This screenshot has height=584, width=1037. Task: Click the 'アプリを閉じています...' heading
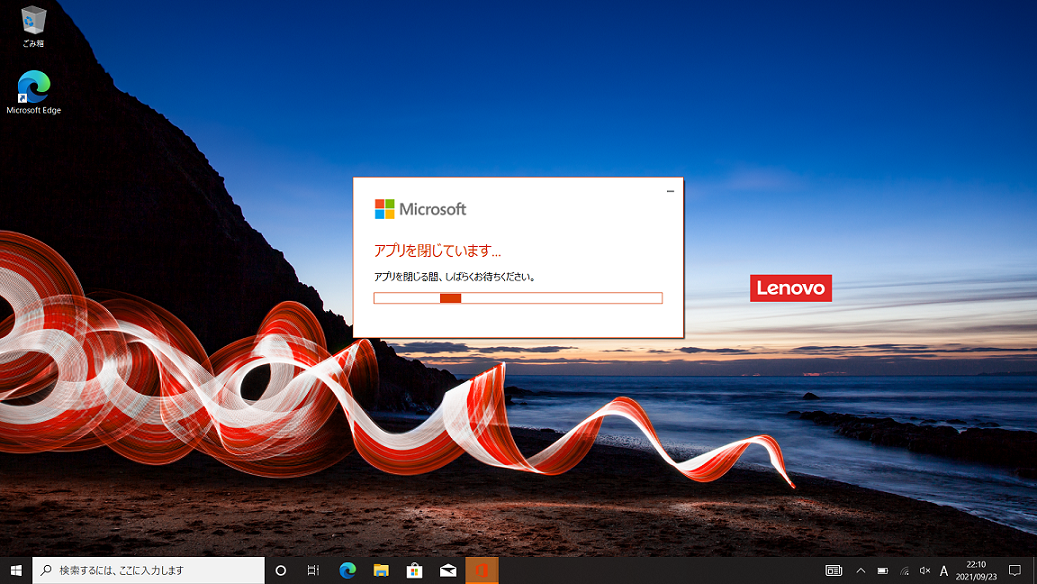click(x=437, y=251)
